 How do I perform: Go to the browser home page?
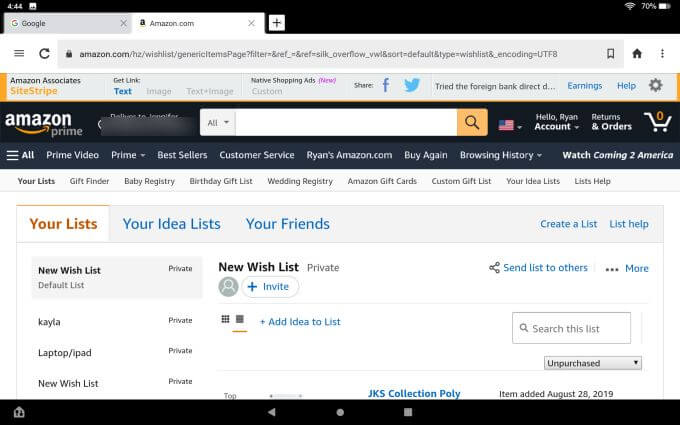(x=637, y=53)
